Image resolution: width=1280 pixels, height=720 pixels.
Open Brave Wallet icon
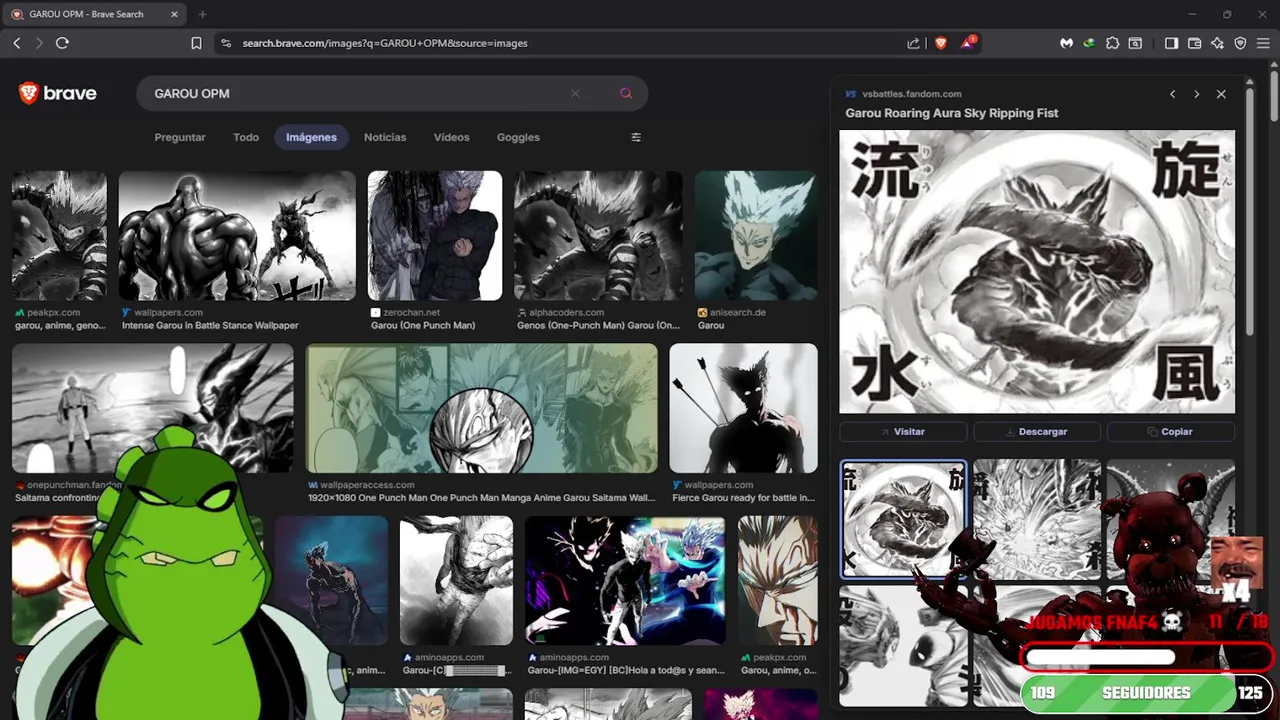click(1195, 43)
